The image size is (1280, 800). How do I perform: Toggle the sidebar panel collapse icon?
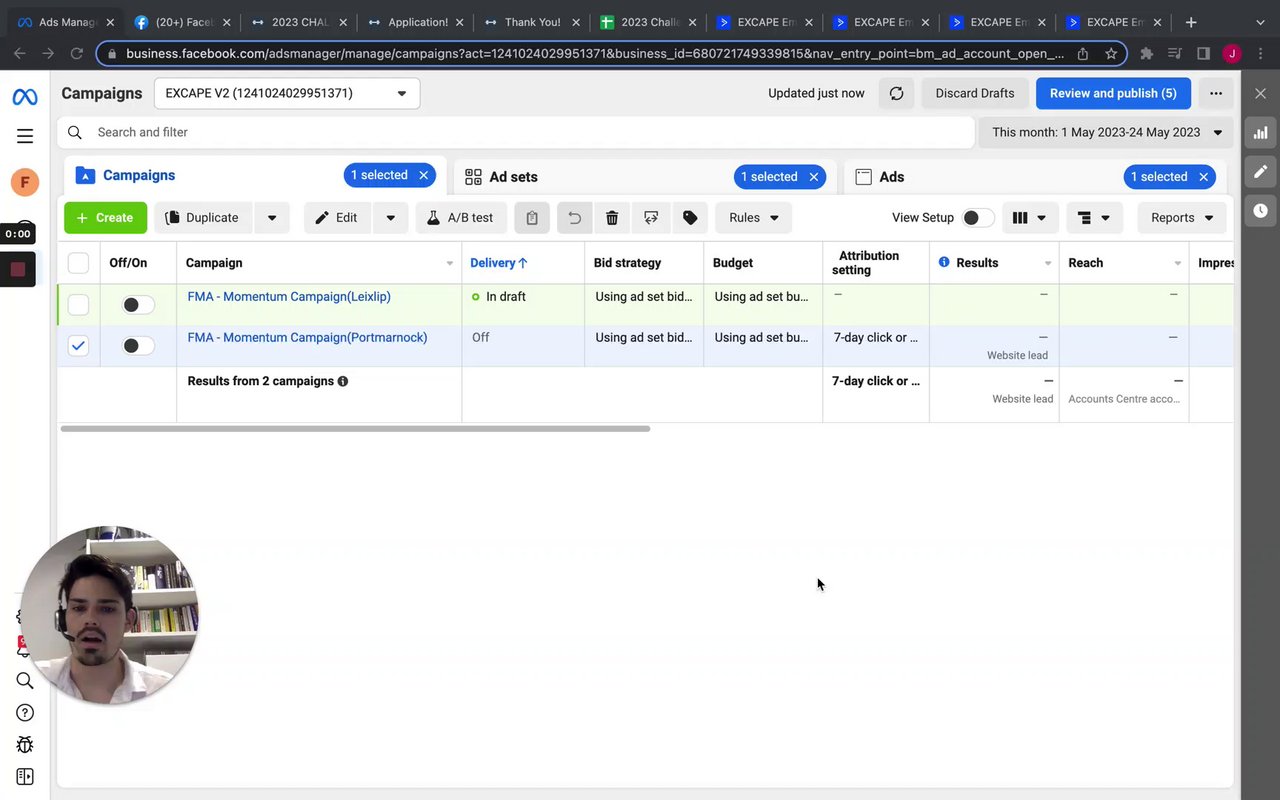25,777
